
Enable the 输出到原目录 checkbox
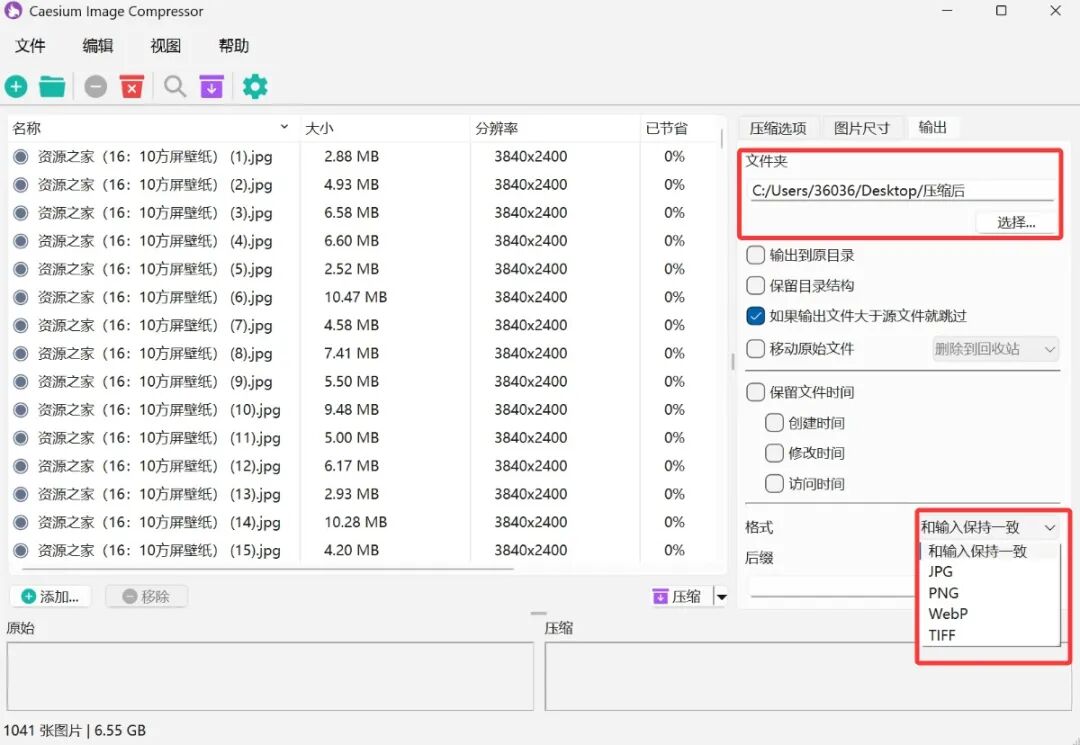coord(756,255)
